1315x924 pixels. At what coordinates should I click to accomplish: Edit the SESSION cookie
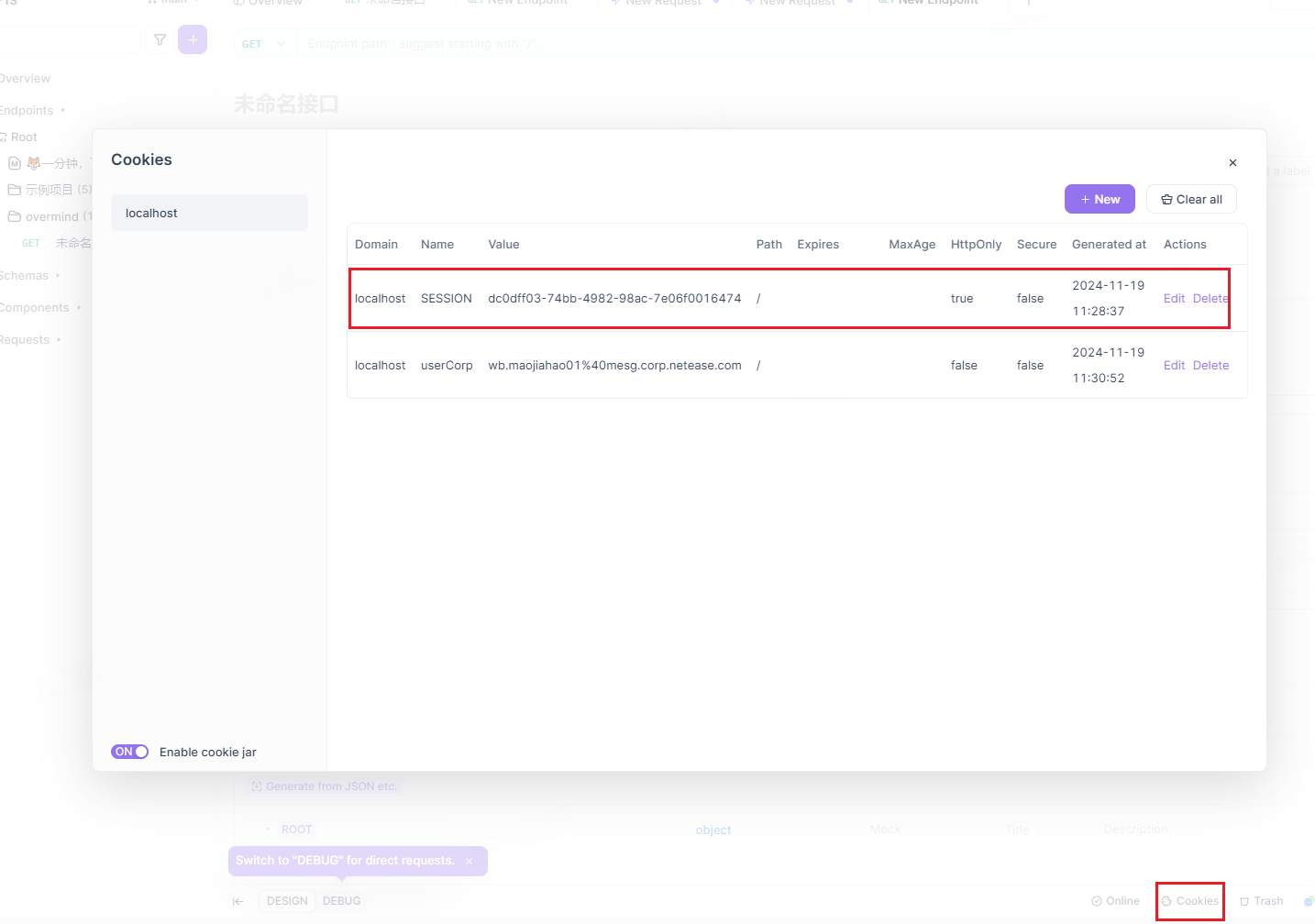pos(1174,298)
